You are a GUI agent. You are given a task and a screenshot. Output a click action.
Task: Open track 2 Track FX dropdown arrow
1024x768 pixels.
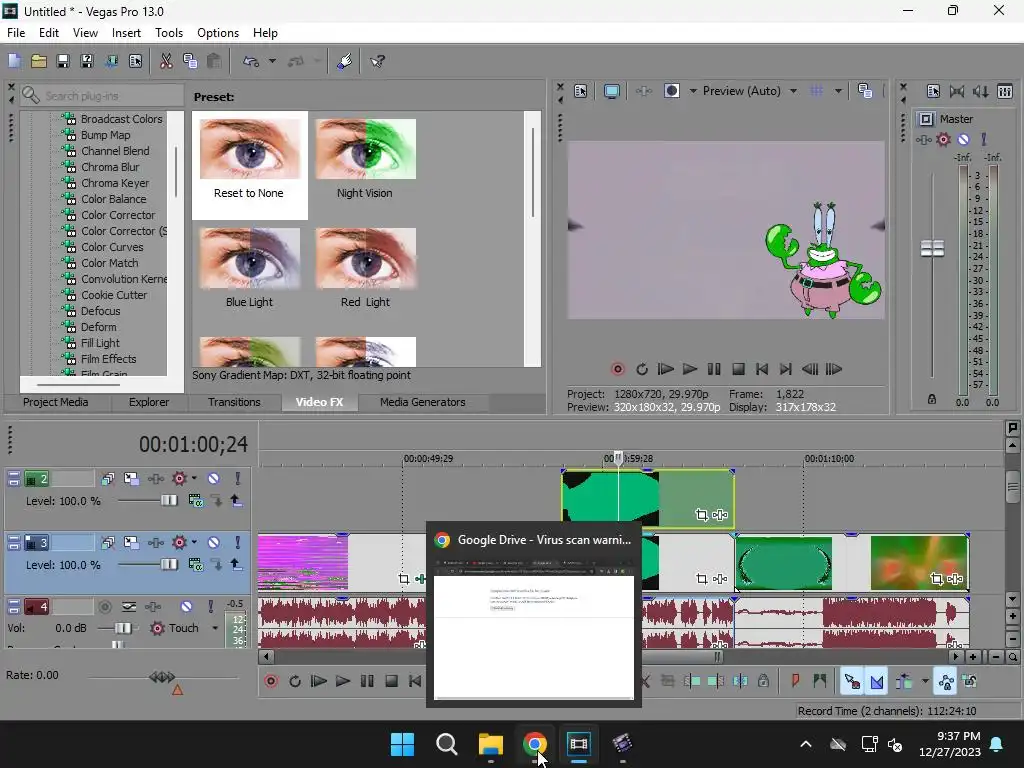pyautogui.click(x=195, y=479)
